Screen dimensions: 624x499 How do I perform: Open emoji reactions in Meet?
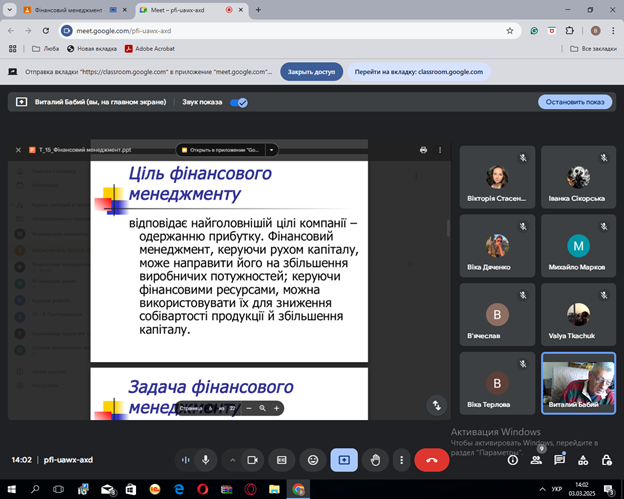pyautogui.click(x=313, y=460)
